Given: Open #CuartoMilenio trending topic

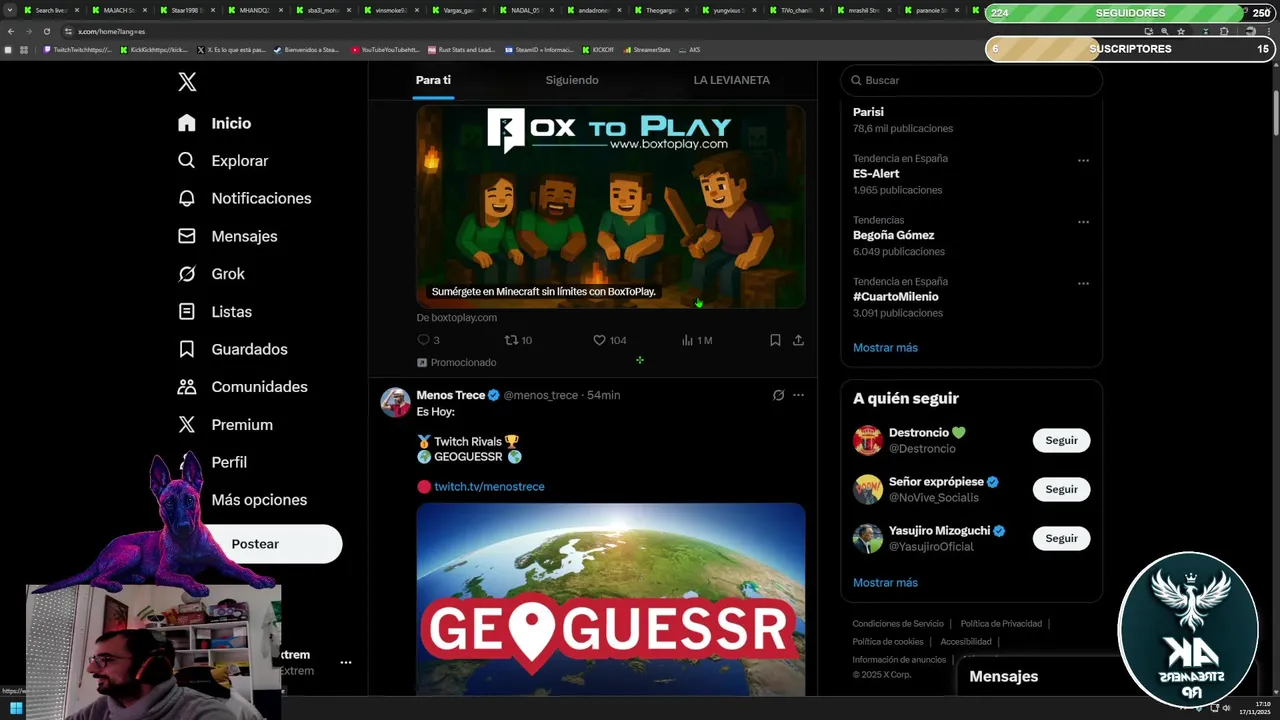Looking at the screenshot, I should [x=895, y=297].
